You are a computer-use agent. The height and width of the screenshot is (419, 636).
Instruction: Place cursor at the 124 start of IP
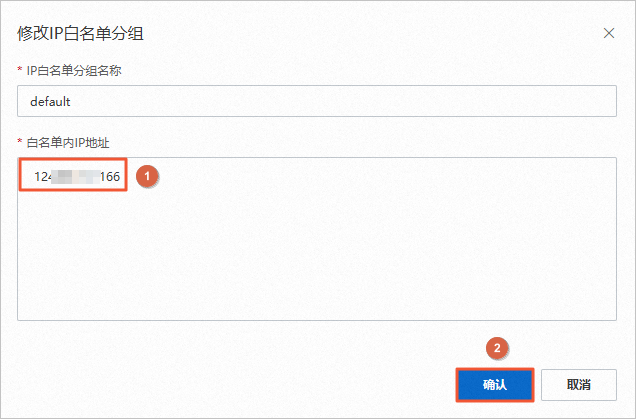pyautogui.click(x=35, y=177)
